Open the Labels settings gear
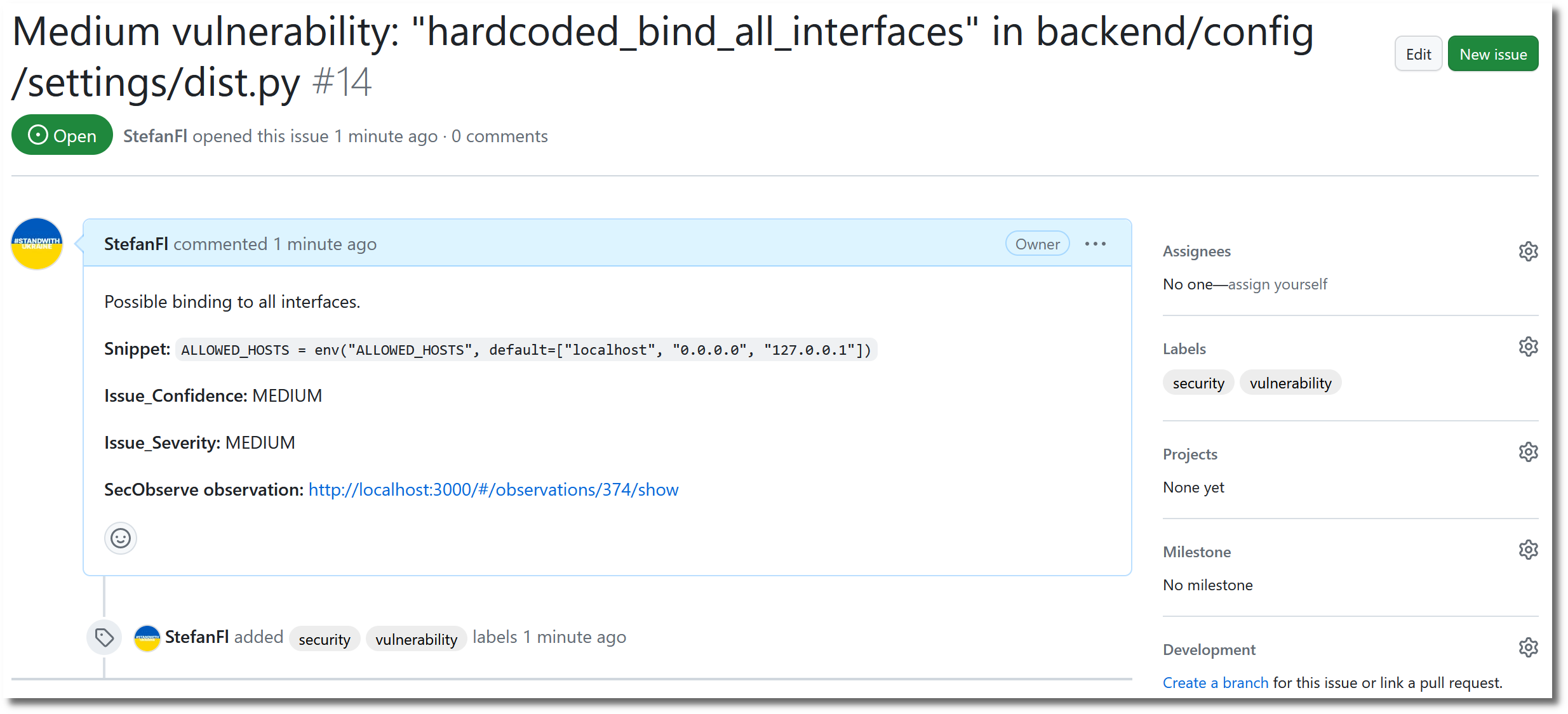 1527,347
